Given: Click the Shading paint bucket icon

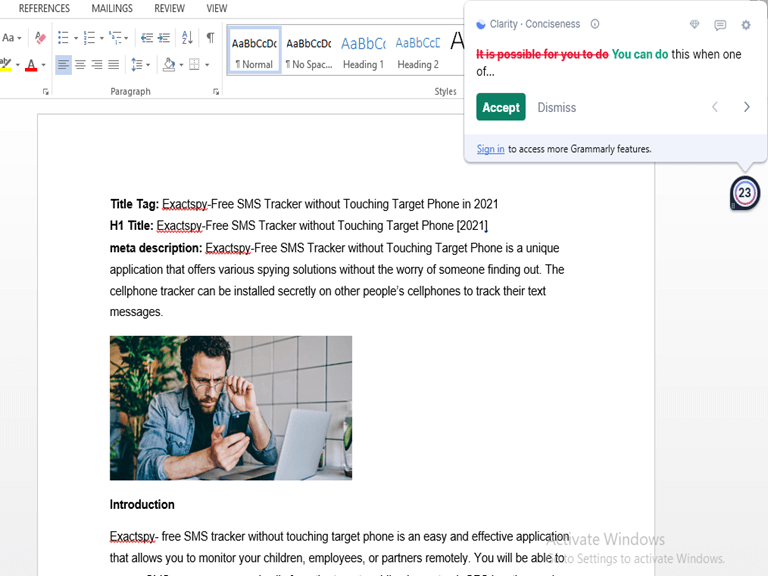Looking at the screenshot, I should (x=169, y=64).
